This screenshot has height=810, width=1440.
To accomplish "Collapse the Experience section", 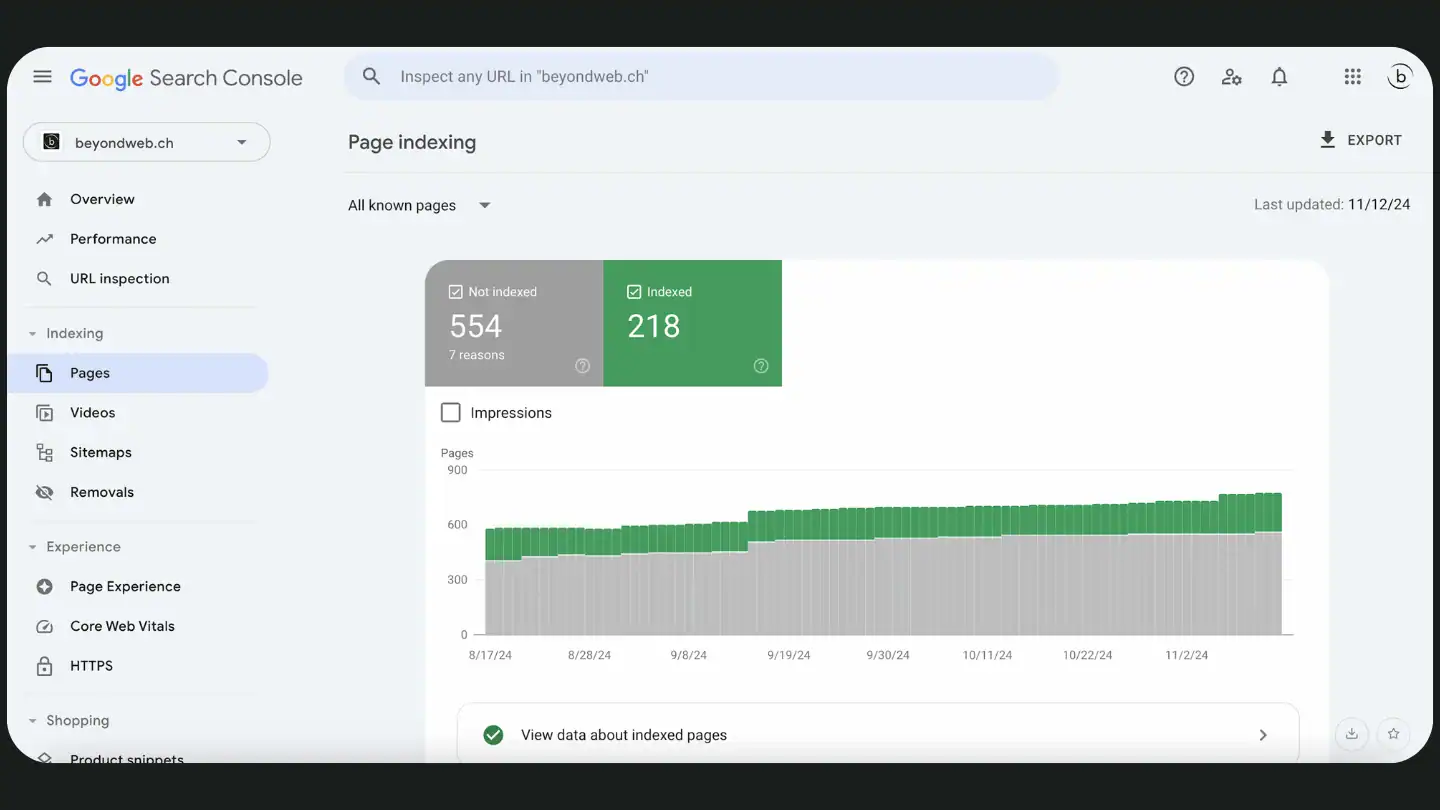I will click(x=33, y=547).
